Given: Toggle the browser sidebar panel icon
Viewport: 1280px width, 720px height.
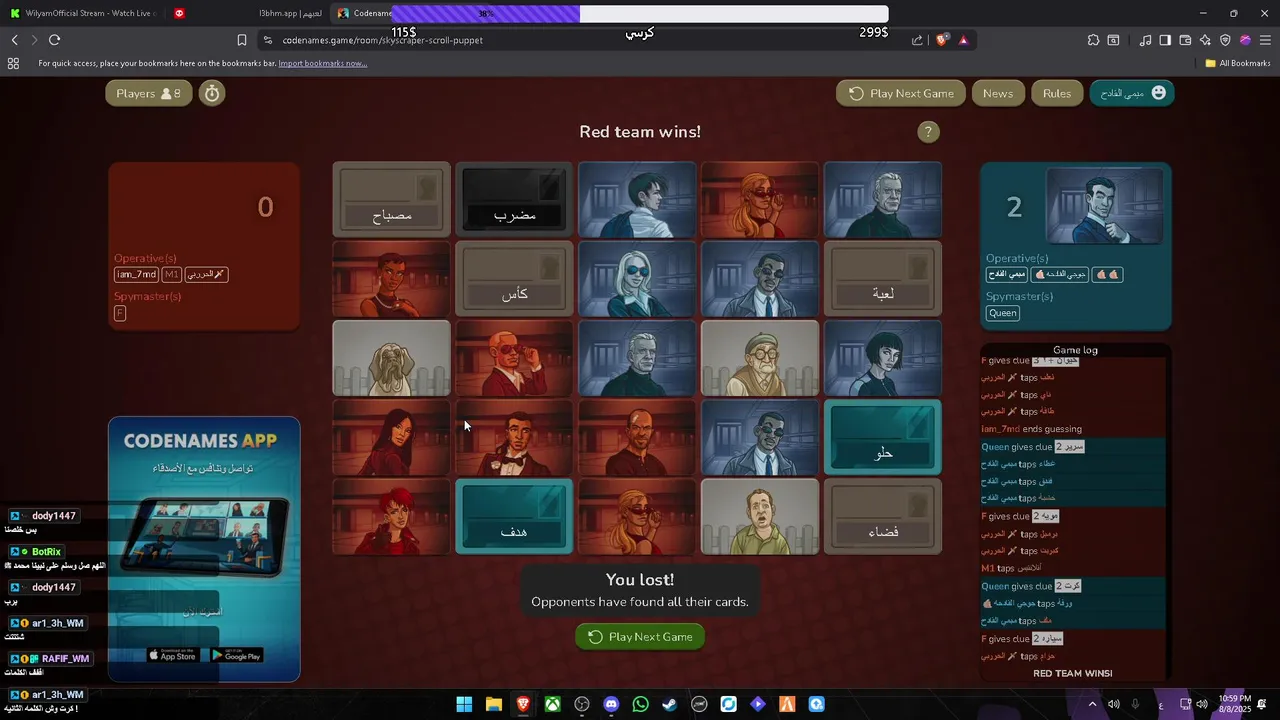Looking at the screenshot, I should (x=1165, y=40).
